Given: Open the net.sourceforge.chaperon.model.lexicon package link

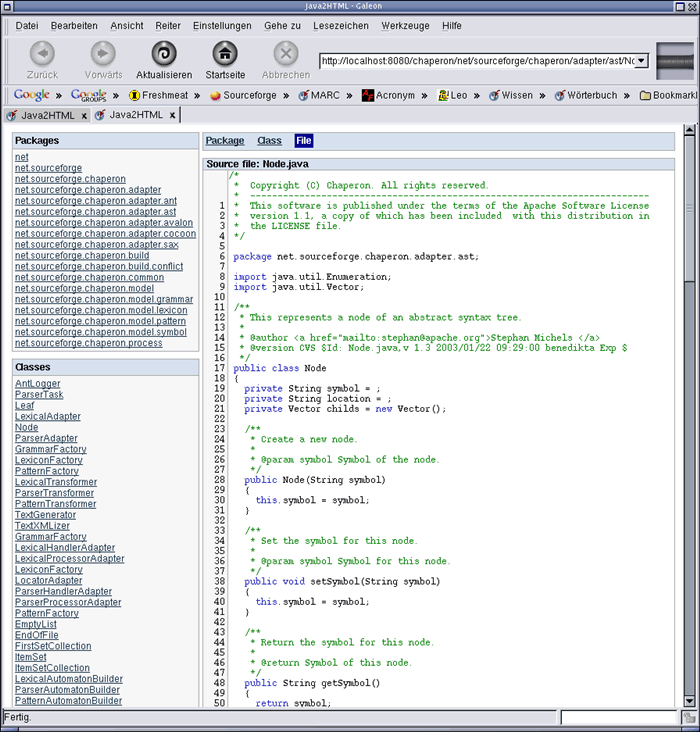Looking at the screenshot, I should click(103, 310).
